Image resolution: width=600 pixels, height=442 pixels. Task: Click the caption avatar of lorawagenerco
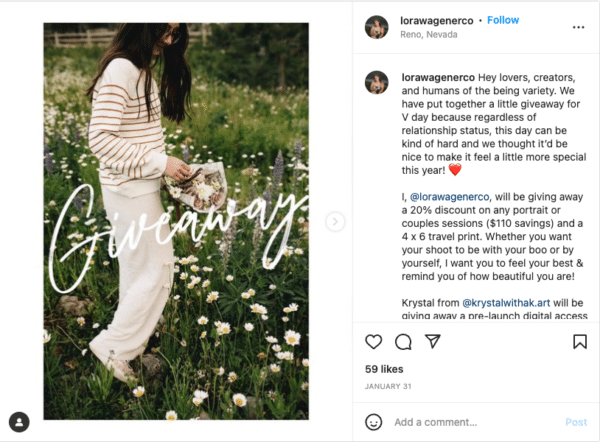pos(377,82)
